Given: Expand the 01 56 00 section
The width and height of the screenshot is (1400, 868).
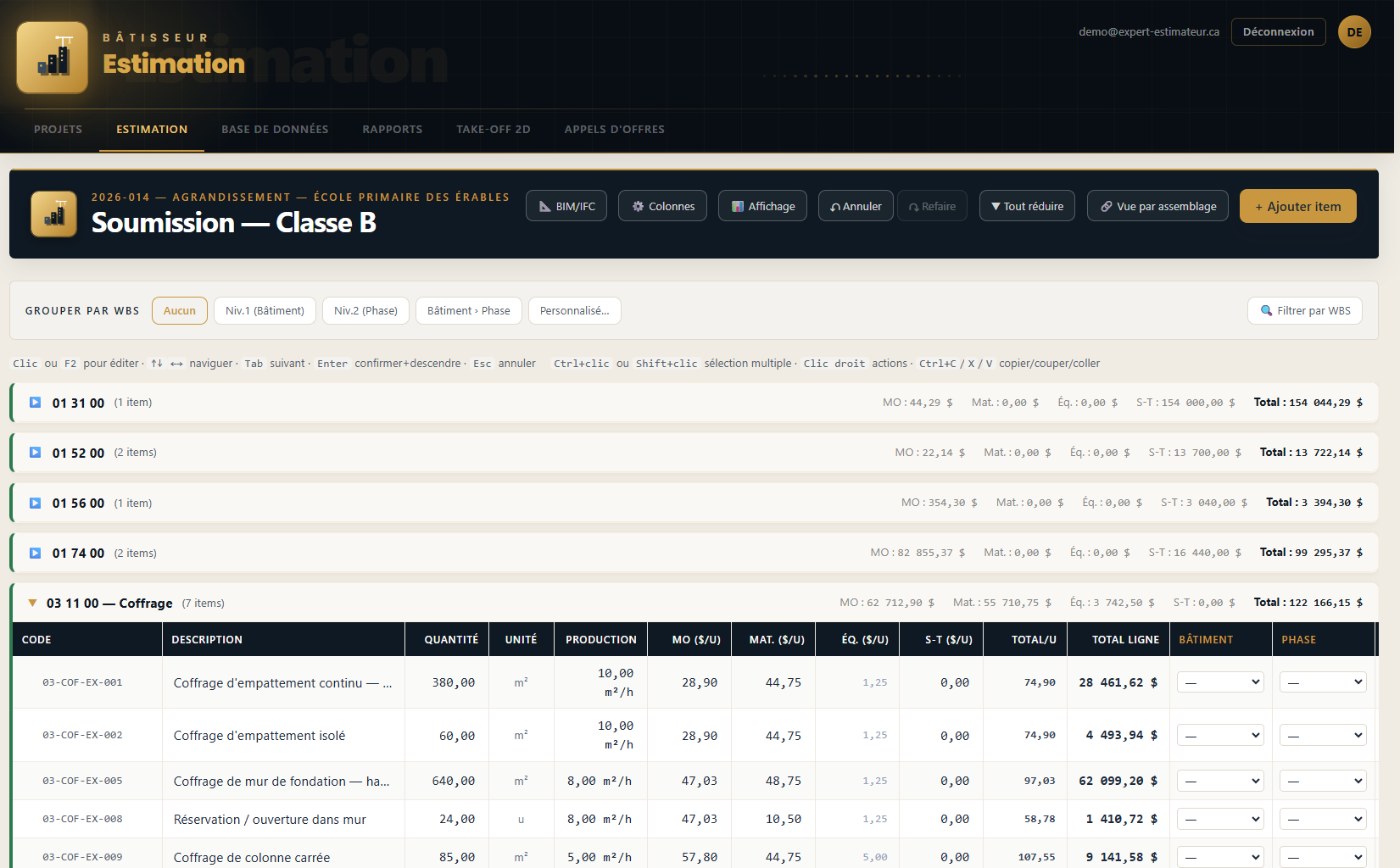Looking at the screenshot, I should pyautogui.click(x=35, y=503).
